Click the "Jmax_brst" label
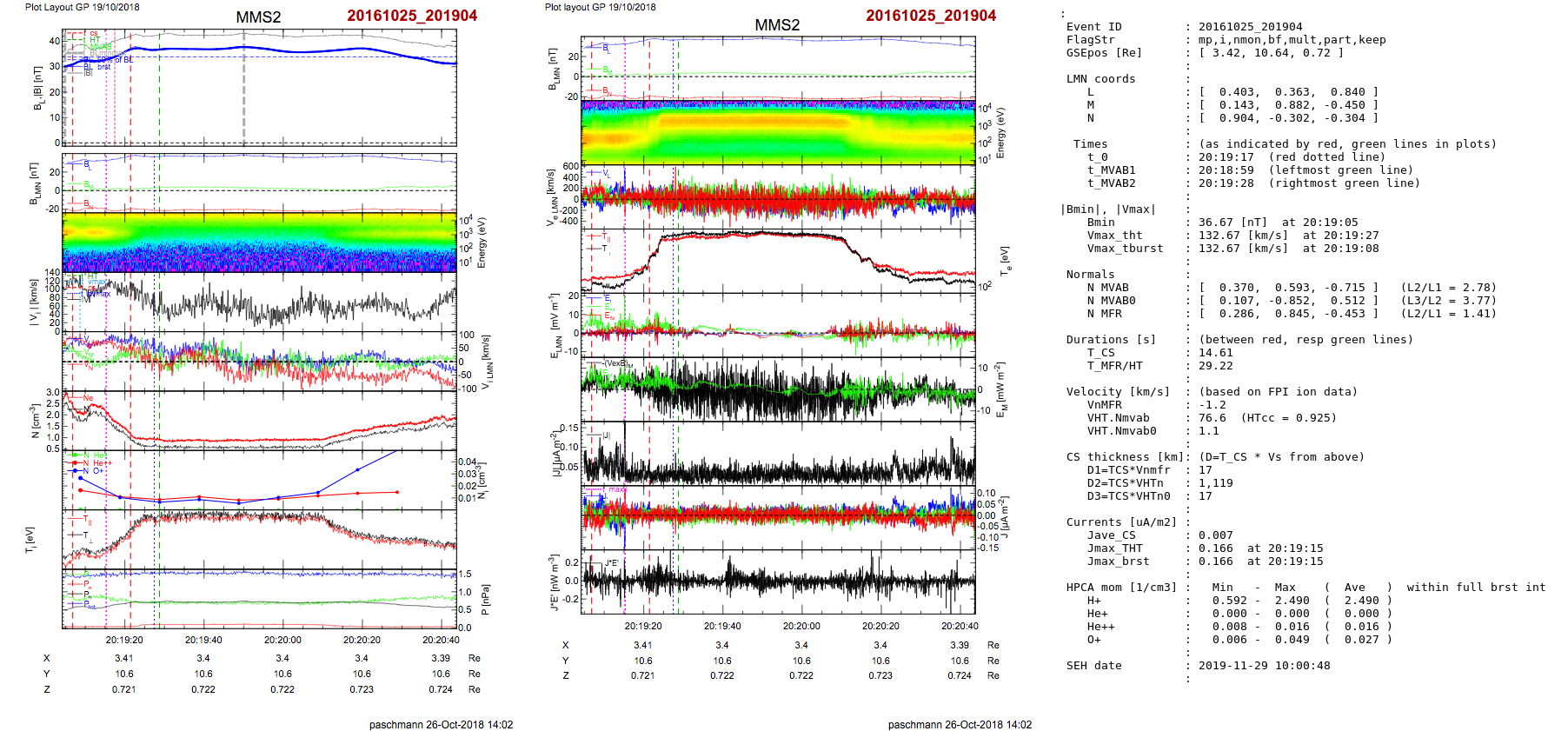This screenshot has width=1568, height=731. (1119, 562)
